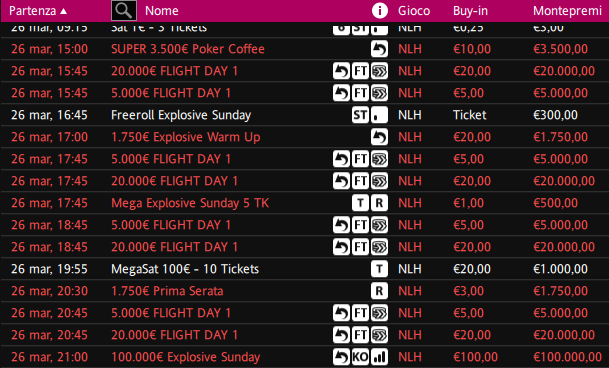Viewport: 609px width, 368px height.
Task: Sort by Partenza using its arrow
Action: [64, 11]
